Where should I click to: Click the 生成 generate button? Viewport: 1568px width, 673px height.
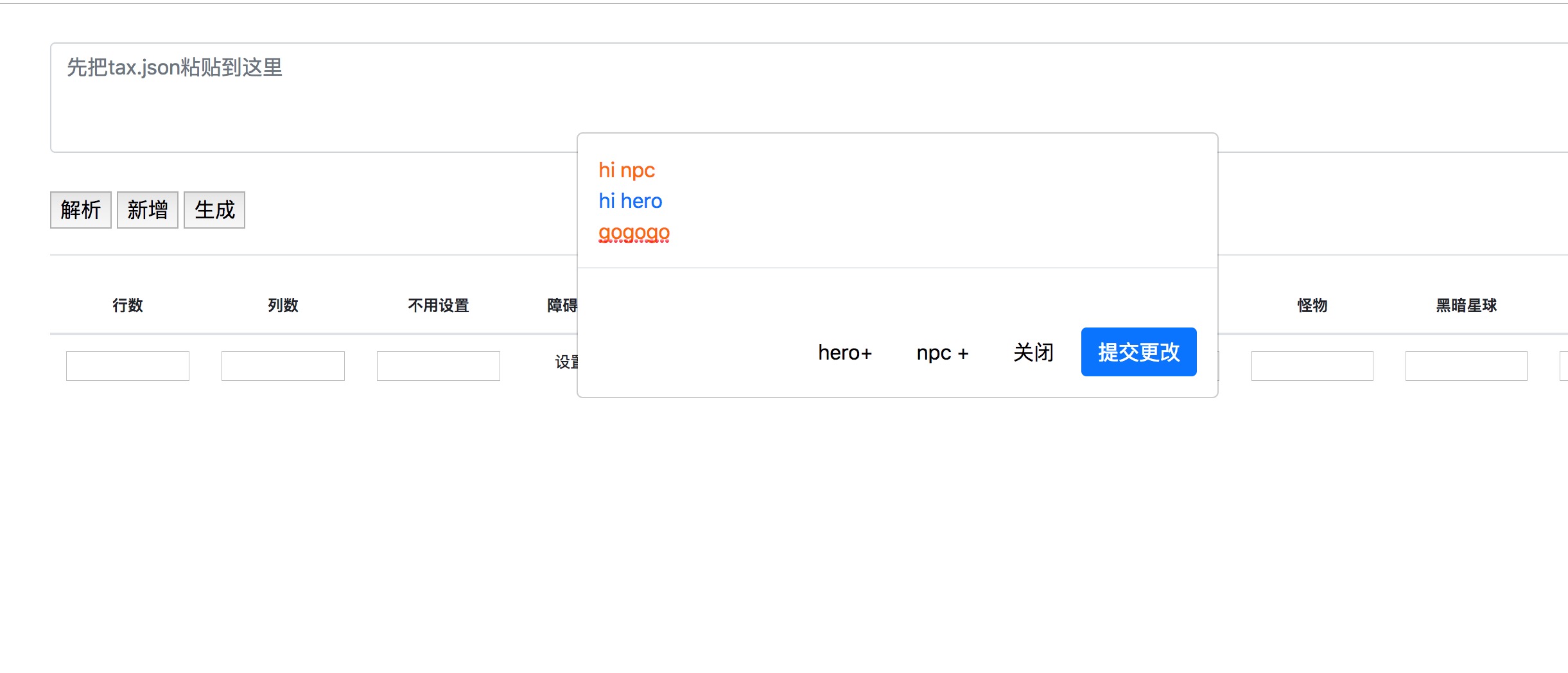pyautogui.click(x=214, y=210)
